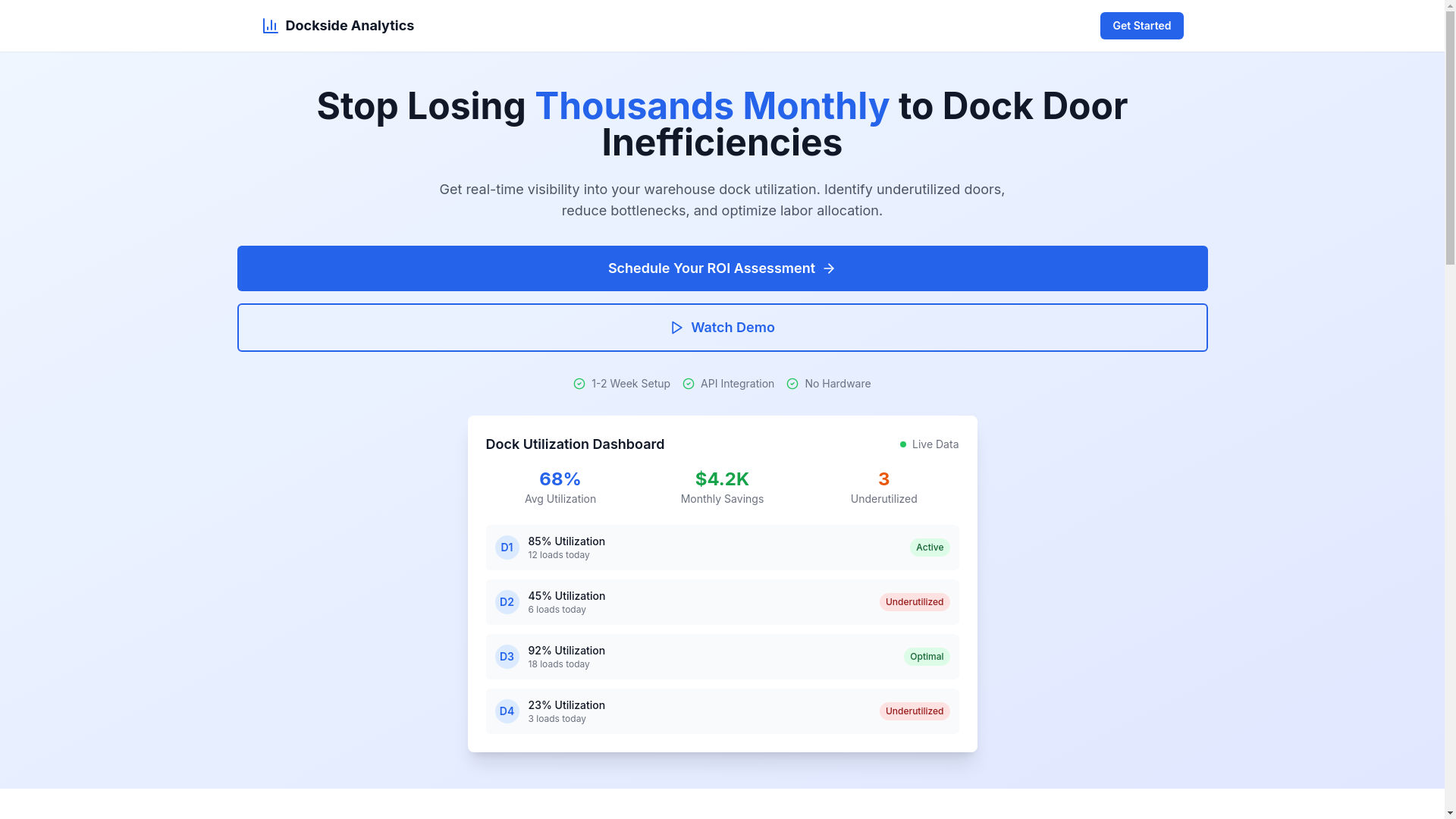Click the Get Started button
This screenshot has height=819, width=1456.
click(1141, 26)
